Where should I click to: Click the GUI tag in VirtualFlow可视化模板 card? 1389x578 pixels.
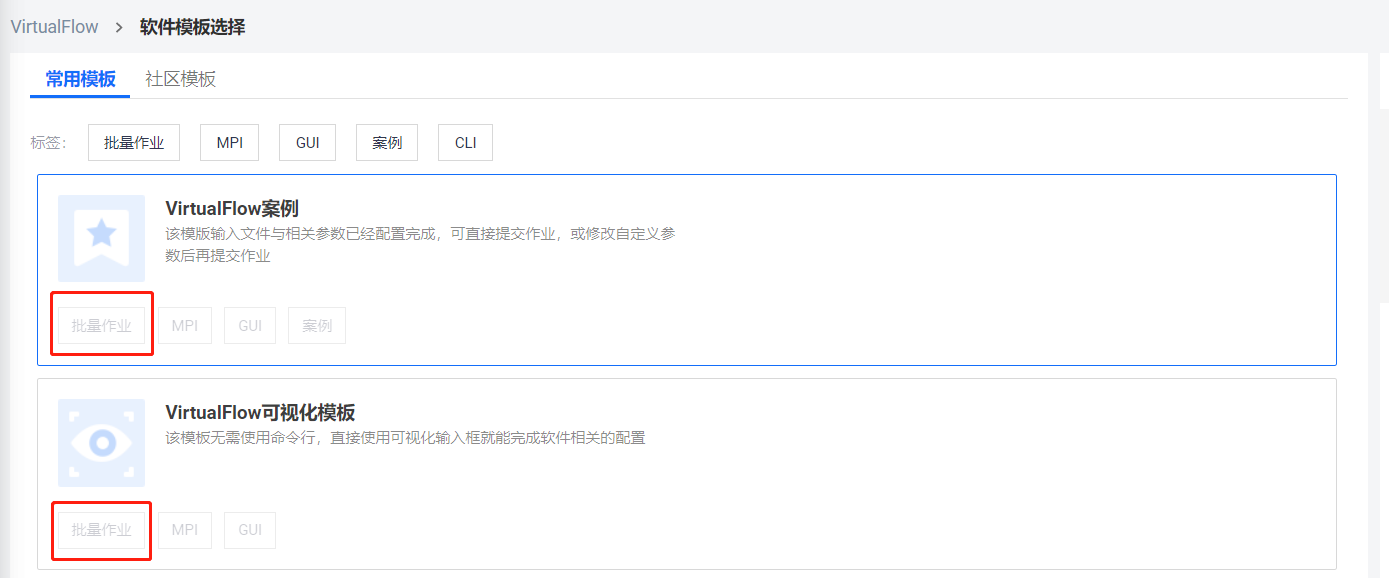pos(250,530)
